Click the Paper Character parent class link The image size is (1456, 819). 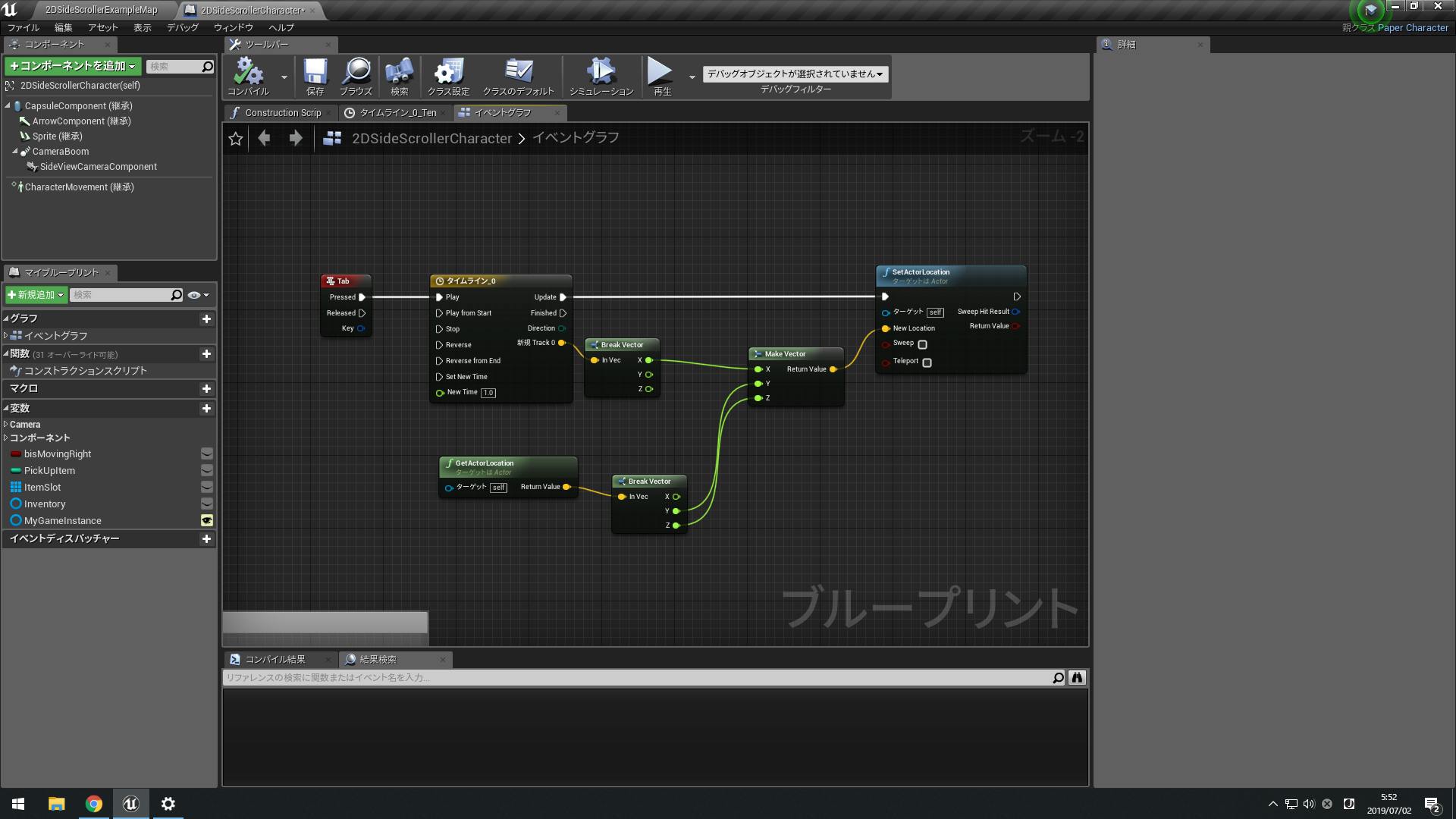1413,28
